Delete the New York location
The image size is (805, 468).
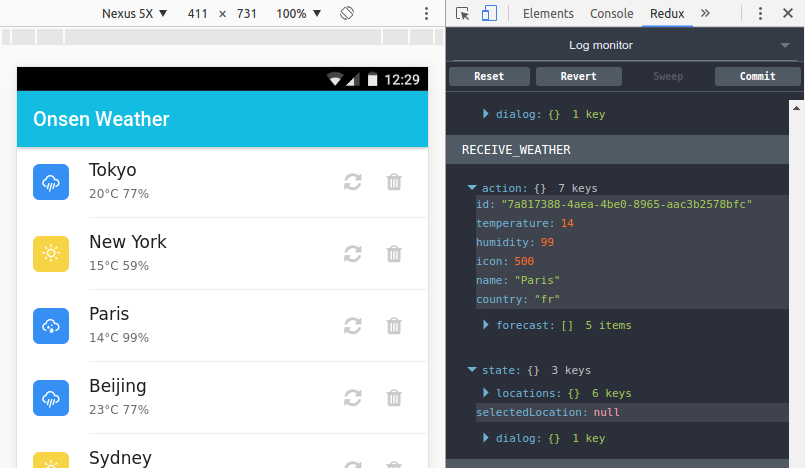tap(394, 254)
